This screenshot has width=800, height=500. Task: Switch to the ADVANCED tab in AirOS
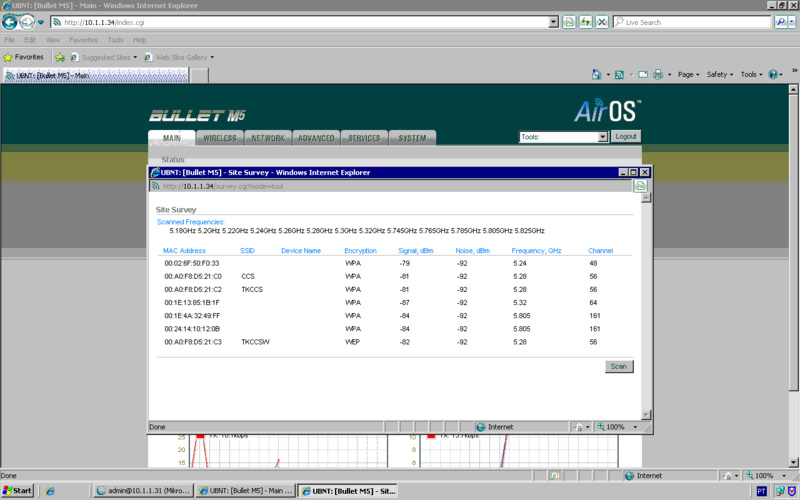[x=316, y=138]
